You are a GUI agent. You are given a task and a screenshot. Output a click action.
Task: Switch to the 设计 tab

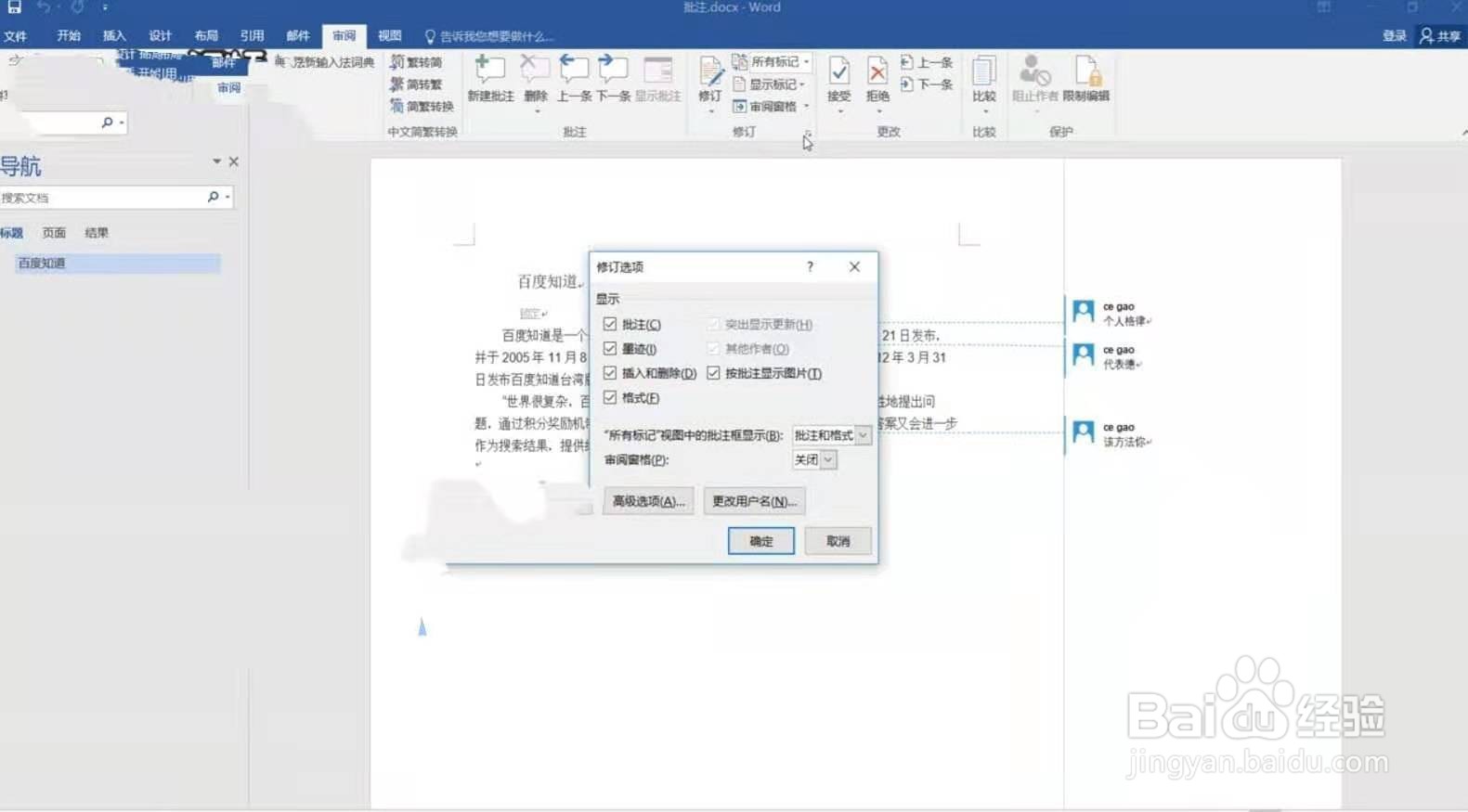[x=160, y=35]
